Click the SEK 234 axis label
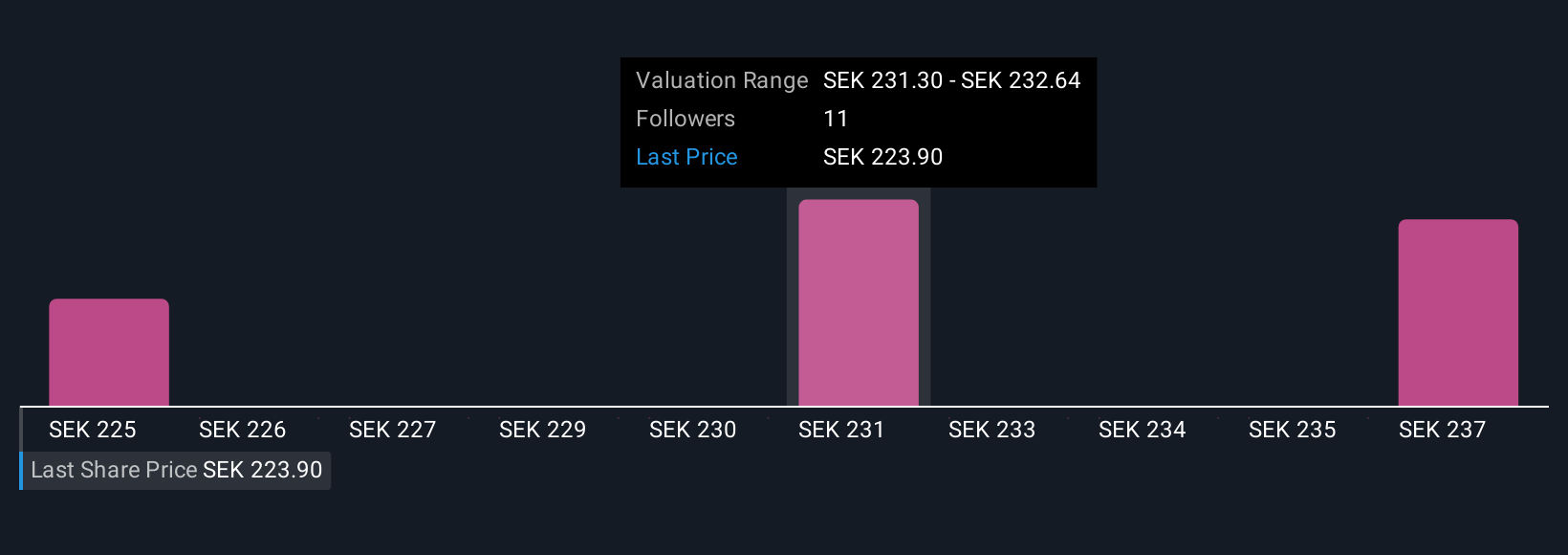 1142,430
